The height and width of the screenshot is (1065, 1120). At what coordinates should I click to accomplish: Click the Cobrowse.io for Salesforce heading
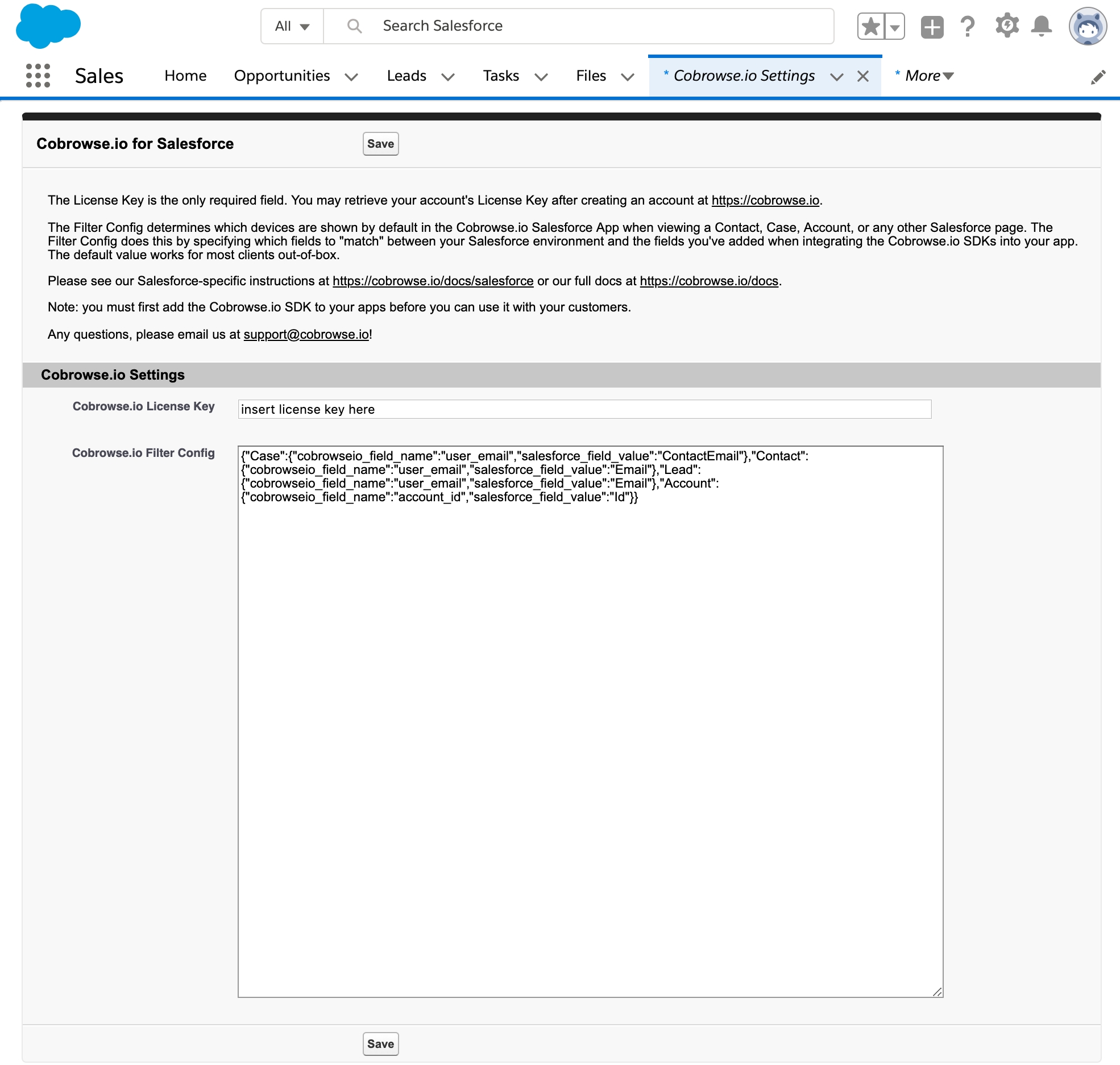135,144
